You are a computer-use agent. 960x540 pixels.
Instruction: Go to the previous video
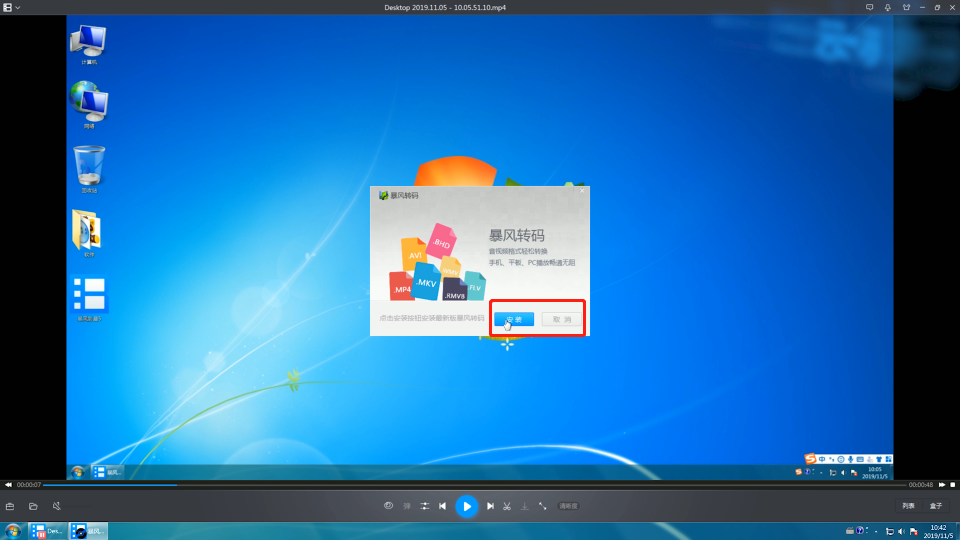[x=443, y=506]
